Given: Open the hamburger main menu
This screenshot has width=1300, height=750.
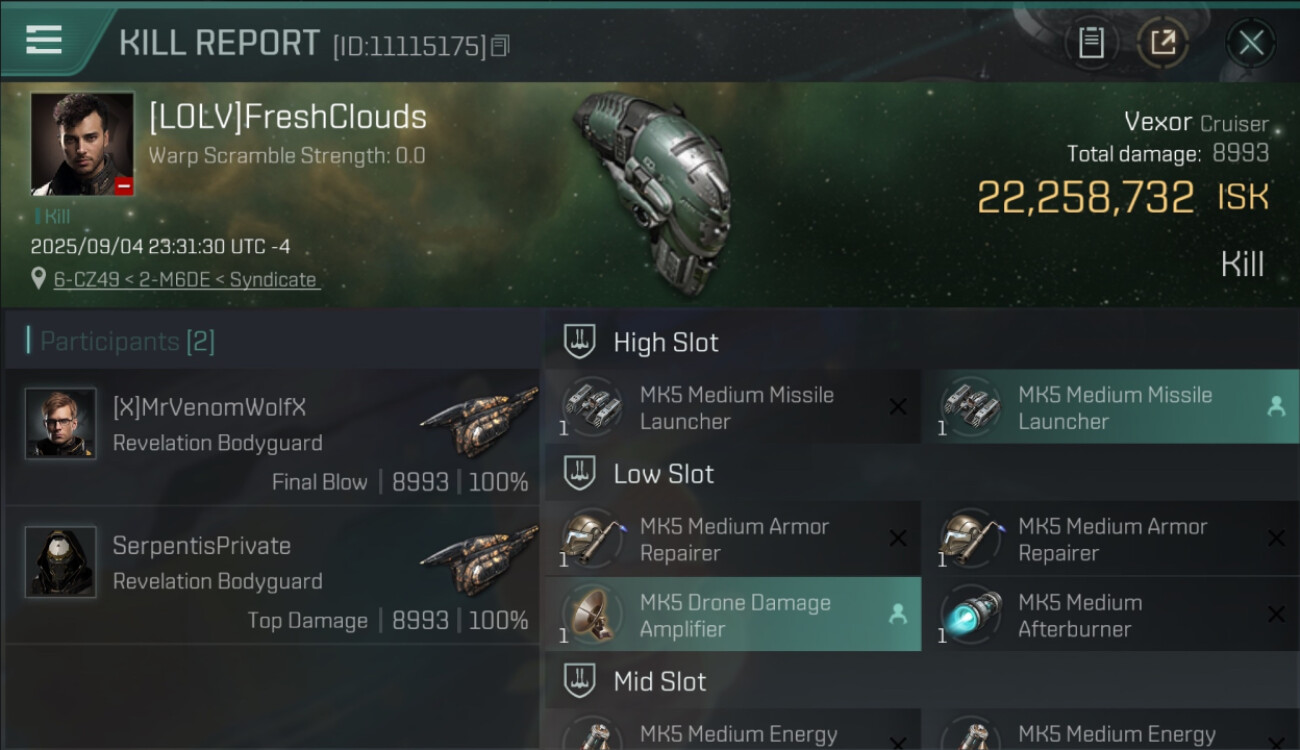Looking at the screenshot, I should click(x=44, y=40).
